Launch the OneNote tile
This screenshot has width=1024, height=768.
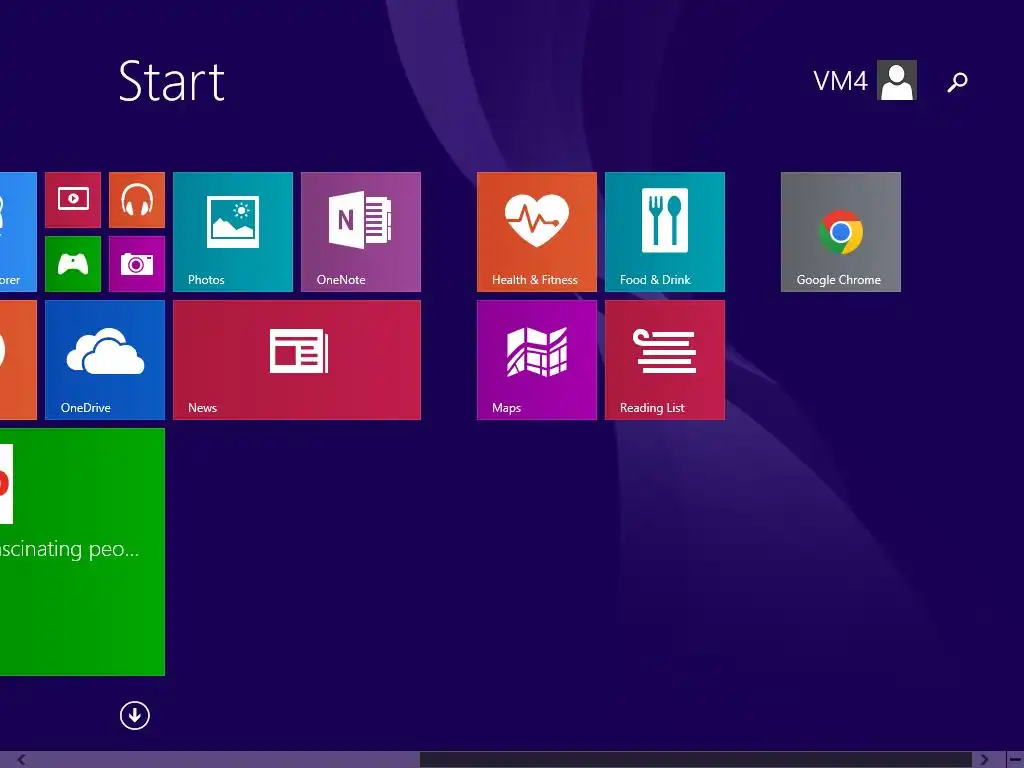pos(360,232)
